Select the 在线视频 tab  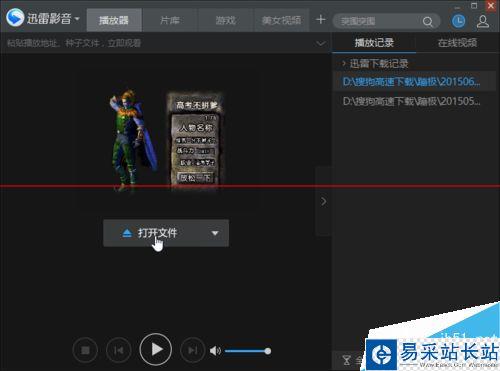click(457, 43)
